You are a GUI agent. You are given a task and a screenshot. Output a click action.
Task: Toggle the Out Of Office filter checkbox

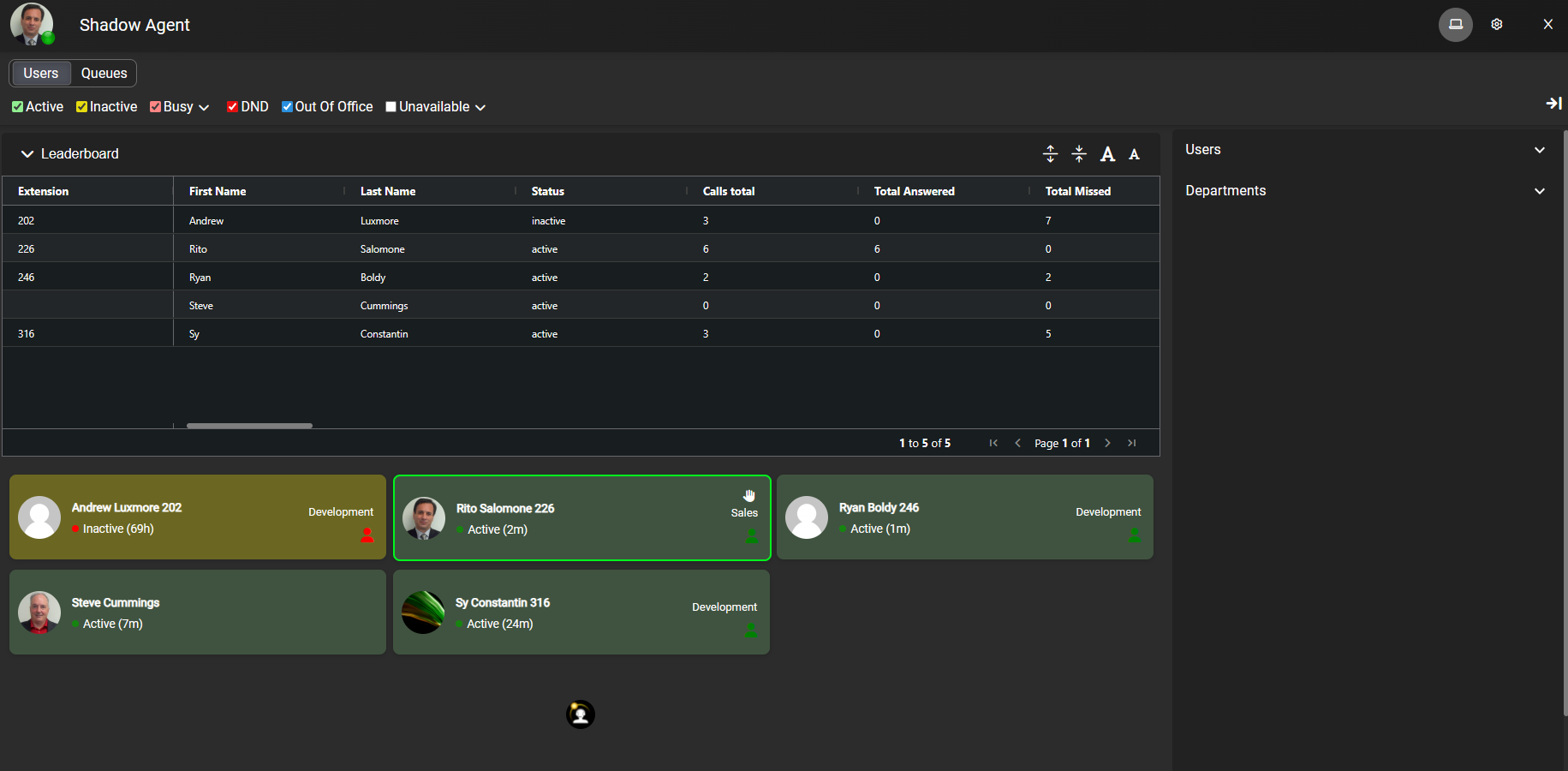287,107
